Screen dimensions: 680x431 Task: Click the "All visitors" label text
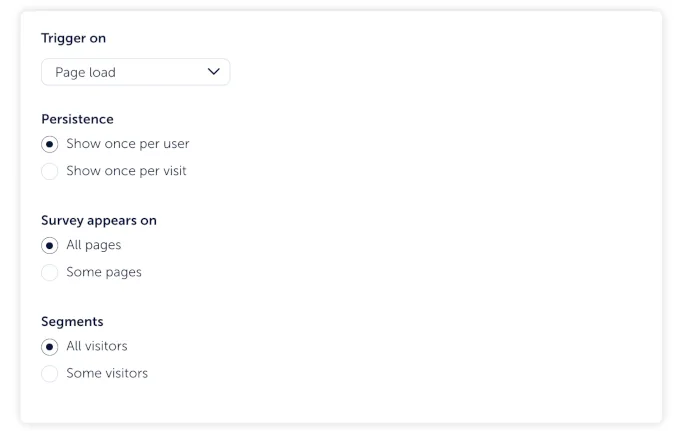point(97,347)
